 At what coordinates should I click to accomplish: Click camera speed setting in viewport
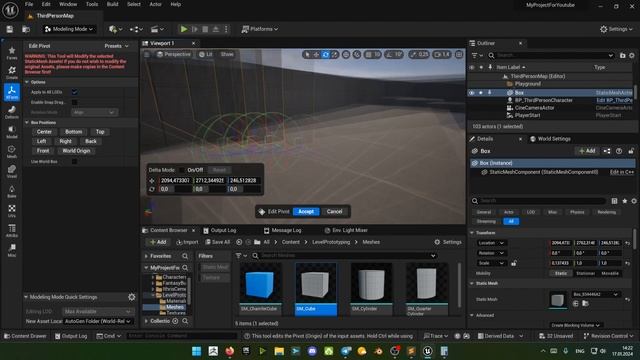coord(442,54)
